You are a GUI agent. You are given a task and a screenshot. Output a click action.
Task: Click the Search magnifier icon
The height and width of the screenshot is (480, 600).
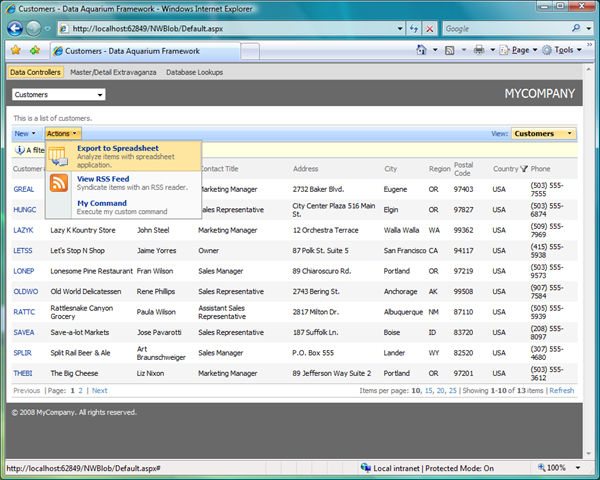(576, 28)
